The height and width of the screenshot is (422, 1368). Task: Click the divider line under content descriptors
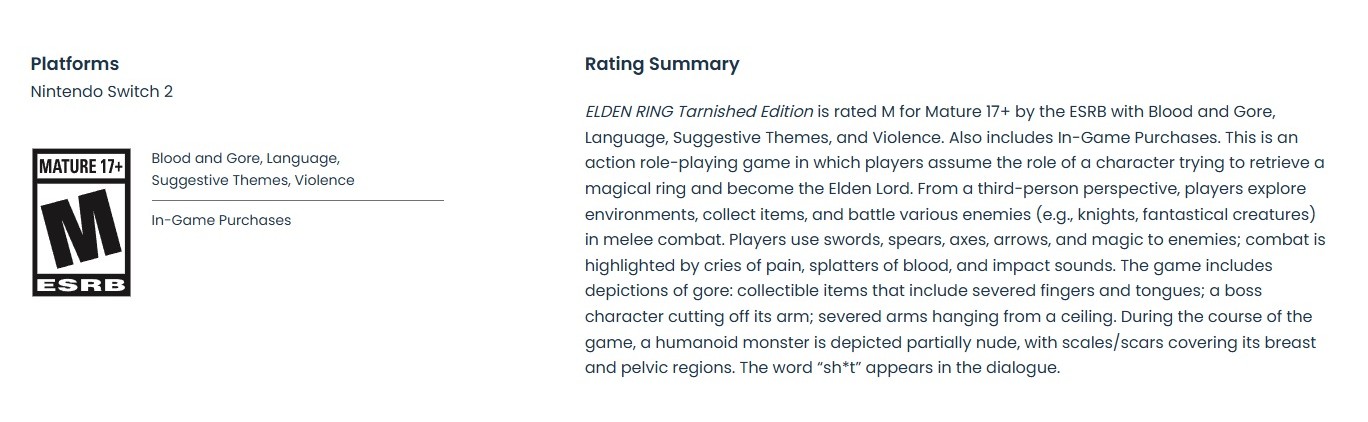(x=297, y=201)
